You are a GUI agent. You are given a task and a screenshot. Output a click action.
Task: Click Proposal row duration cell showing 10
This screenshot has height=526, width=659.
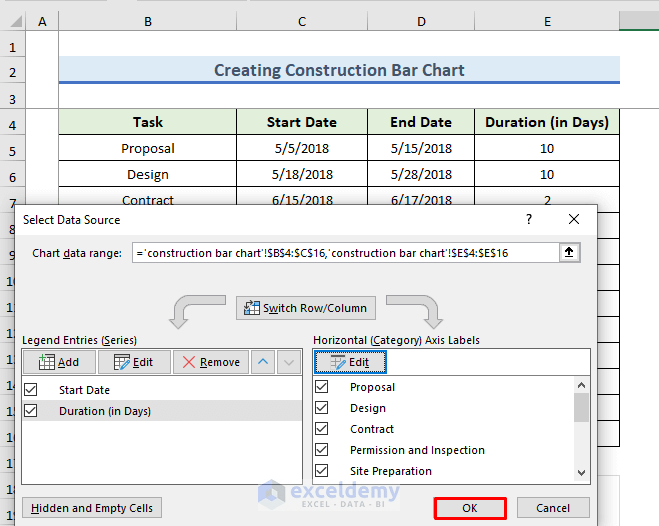pyautogui.click(x=547, y=148)
